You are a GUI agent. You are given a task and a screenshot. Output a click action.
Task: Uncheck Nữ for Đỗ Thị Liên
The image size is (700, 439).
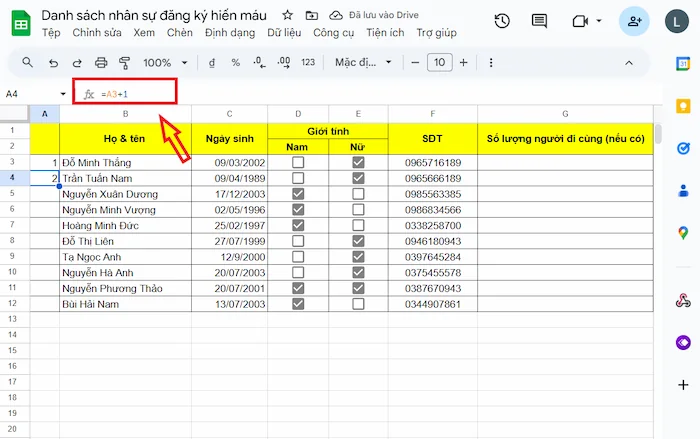pos(358,241)
